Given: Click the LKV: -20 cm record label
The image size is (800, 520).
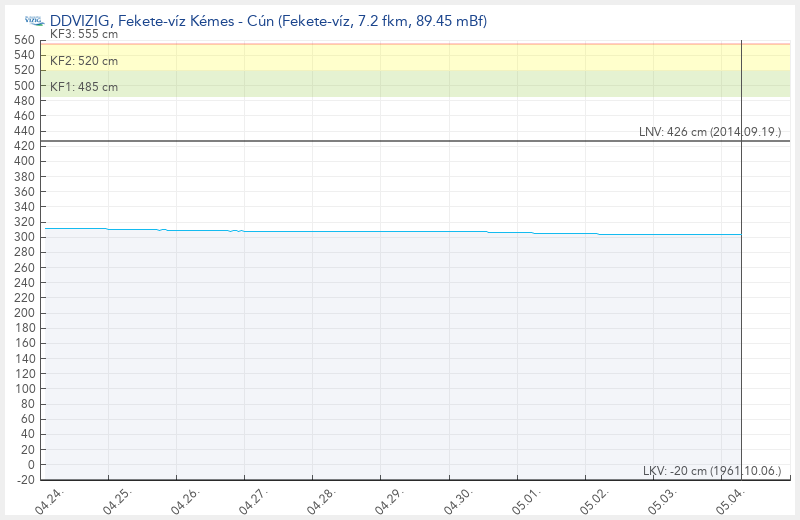Looking at the screenshot, I should tap(712, 471).
